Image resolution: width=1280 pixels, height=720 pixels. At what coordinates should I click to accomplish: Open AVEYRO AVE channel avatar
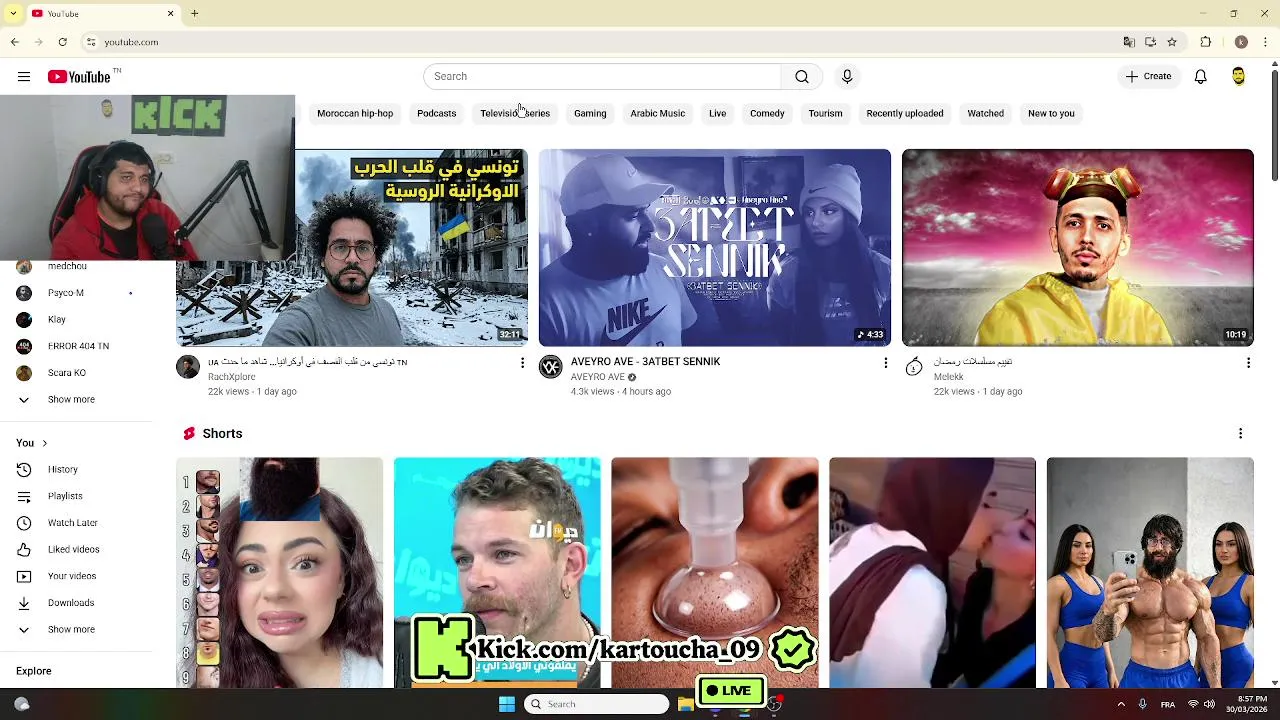coord(551,367)
